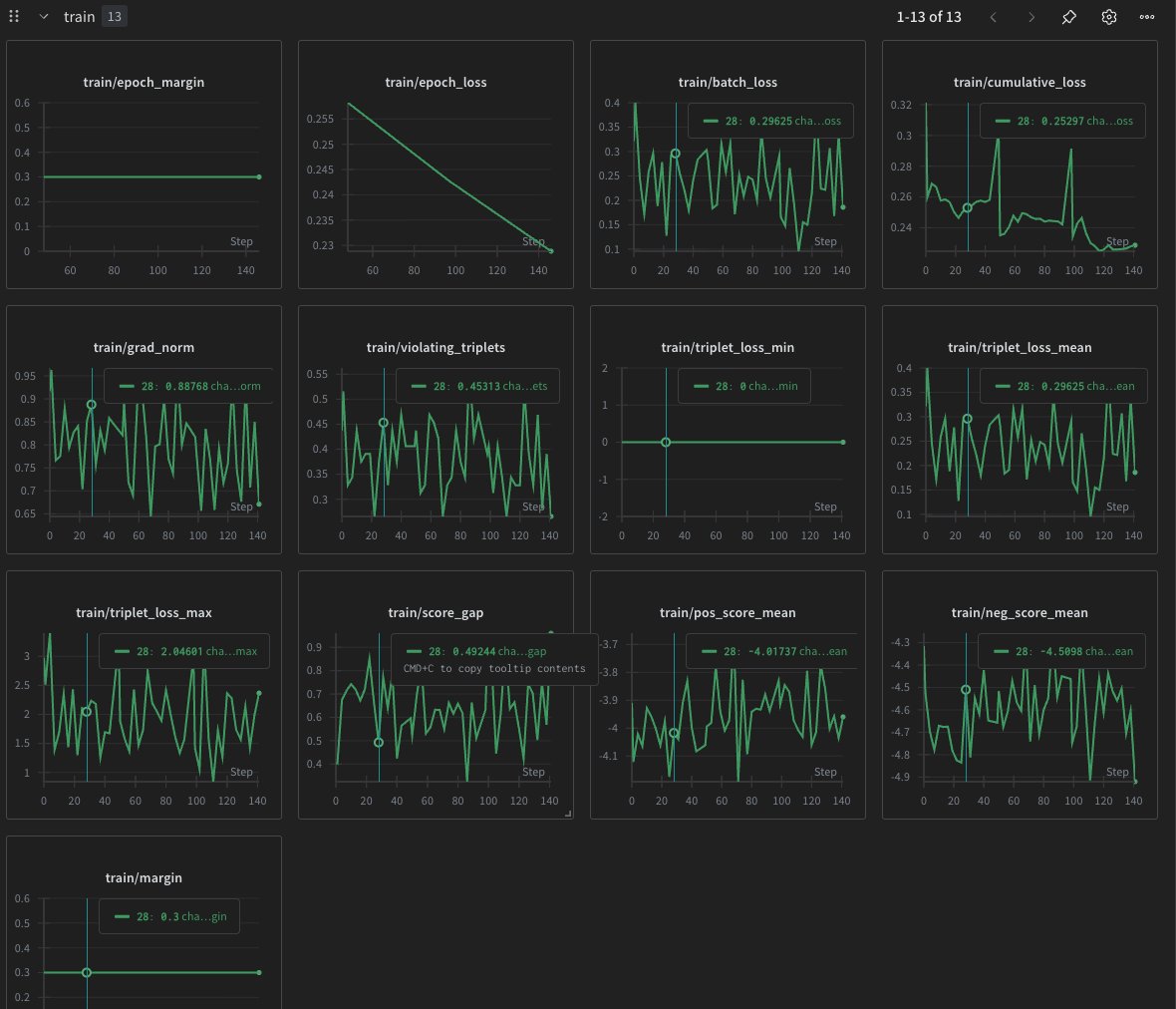Click the step 28 marker on batch_loss line
Screen dimensions: 1176x1009
(675, 153)
